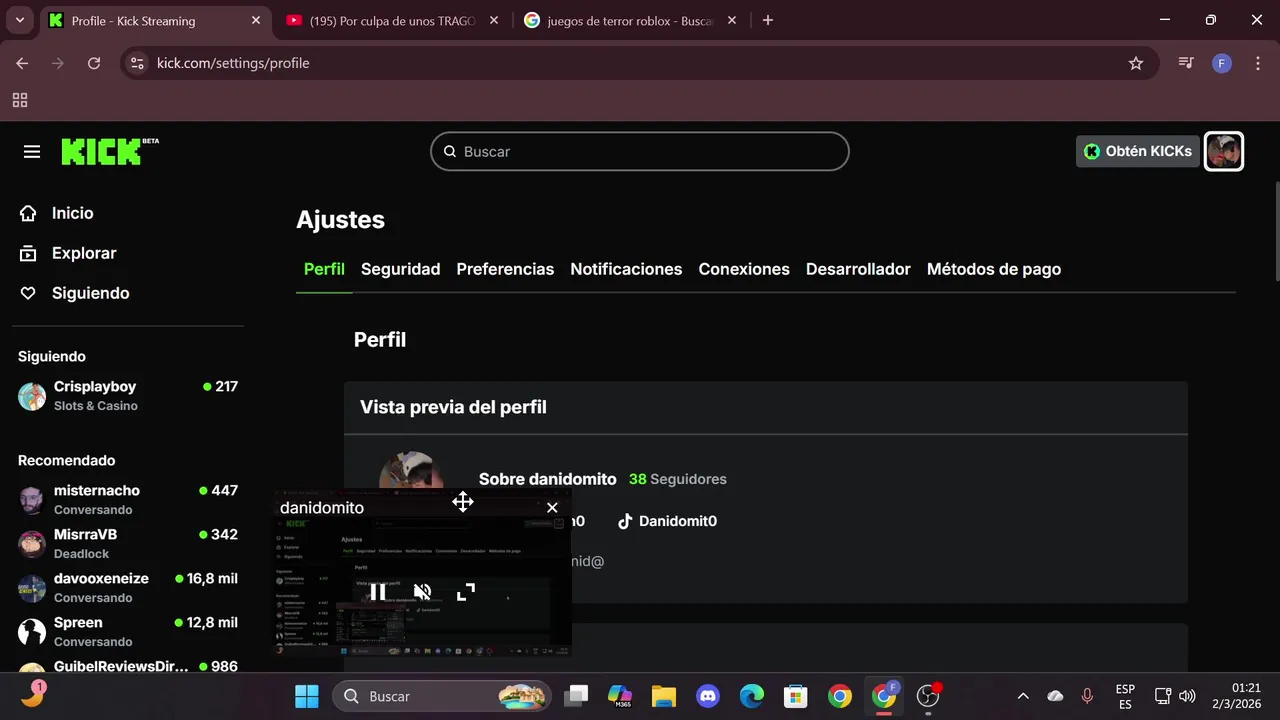Open the Preferencias settings tab
The width and height of the screenshot is (1280, 720).
[x=505, y=269]
